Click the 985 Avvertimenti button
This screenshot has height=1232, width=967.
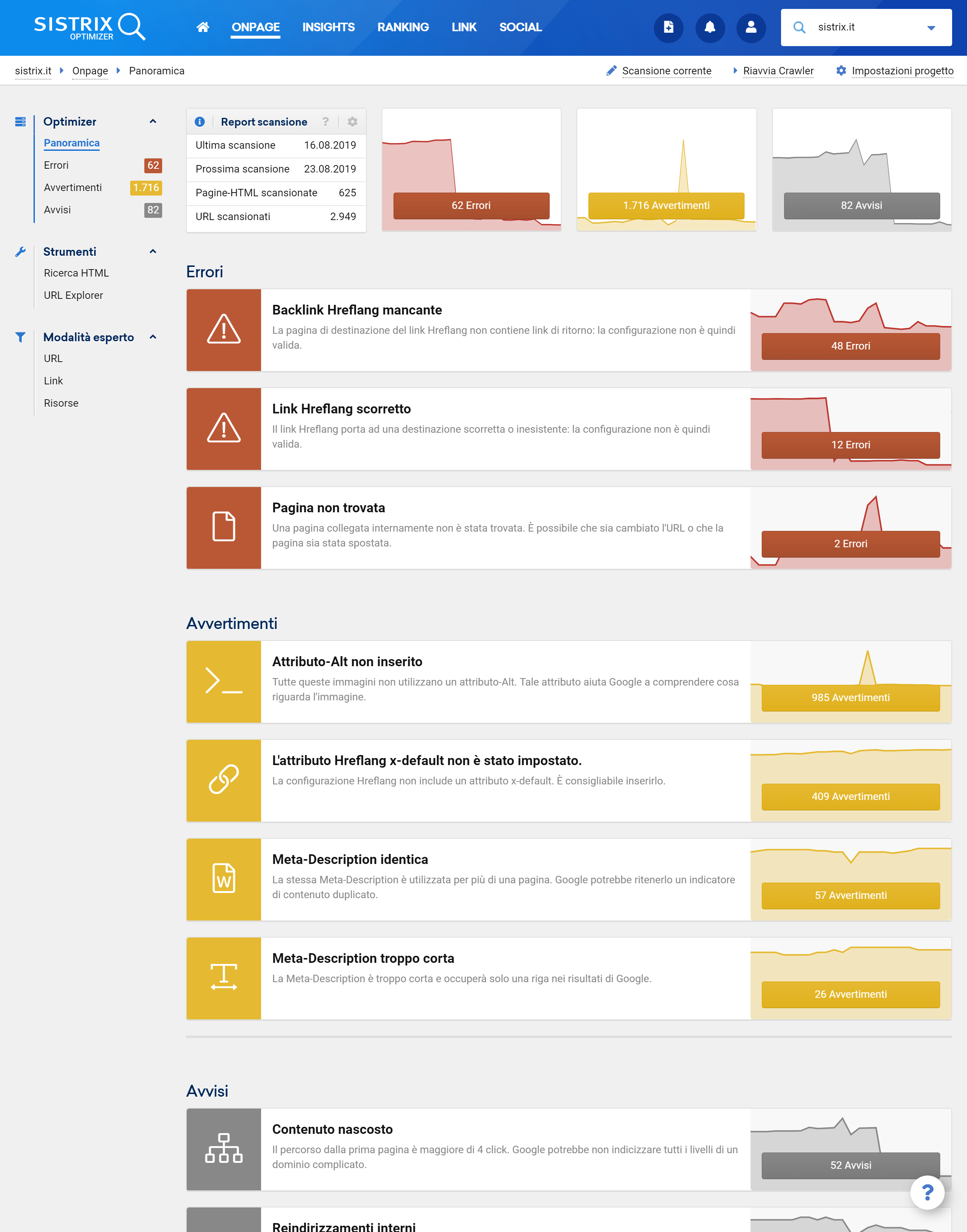pyautogui.click(x=850, y=697)
